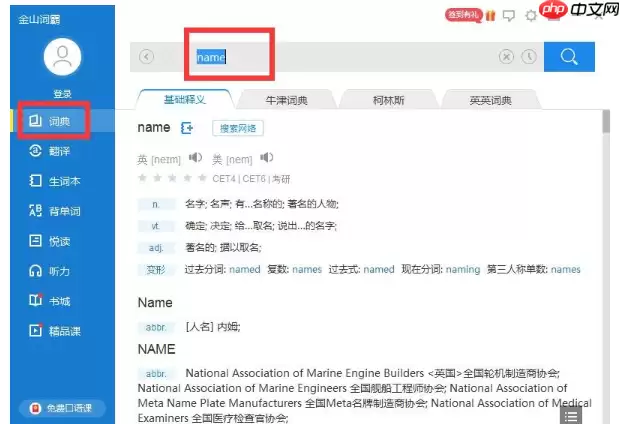Click the third-person singular link names
This screenshot has height=424, width=620.
tap(565, 269)
